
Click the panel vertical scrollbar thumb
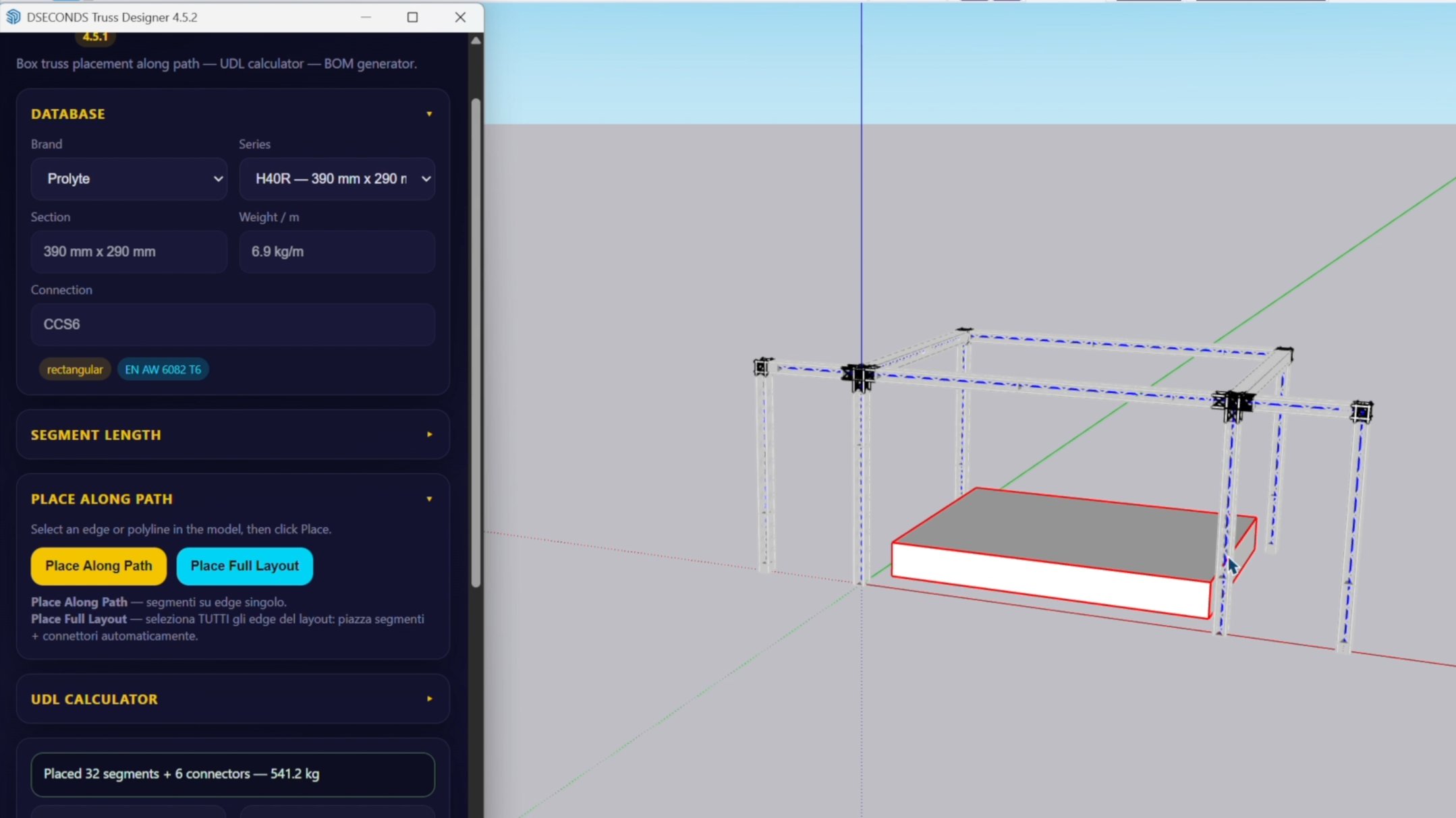point(476,343)
